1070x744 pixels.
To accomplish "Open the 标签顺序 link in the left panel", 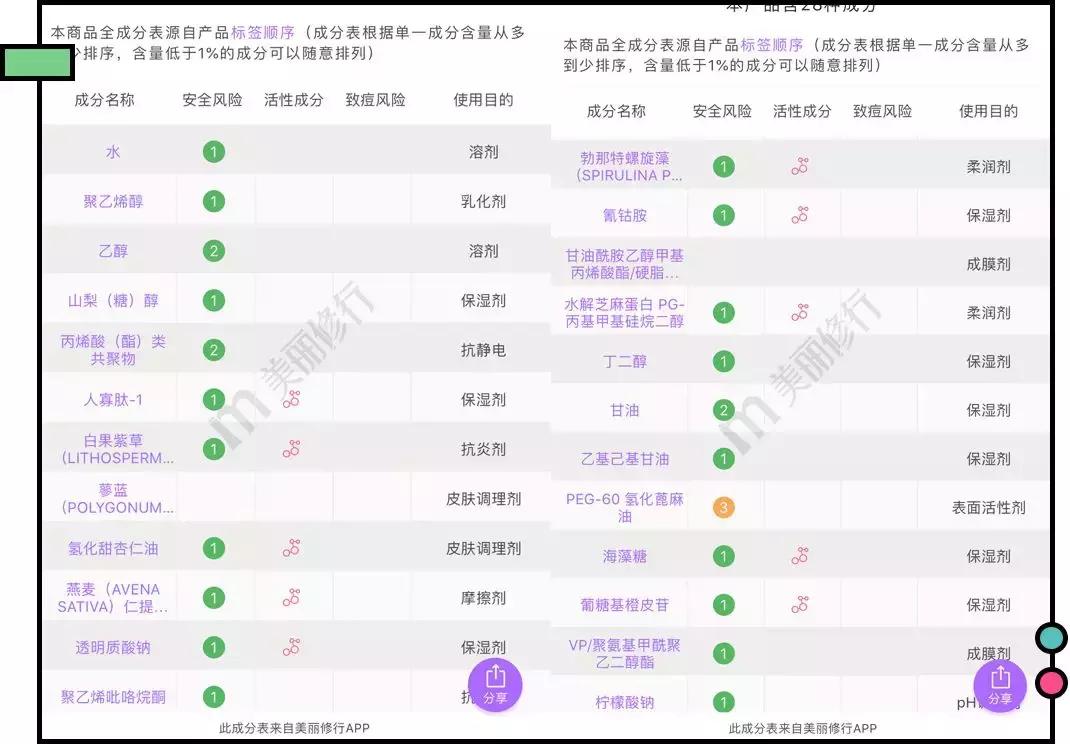I will coord(265,31).
